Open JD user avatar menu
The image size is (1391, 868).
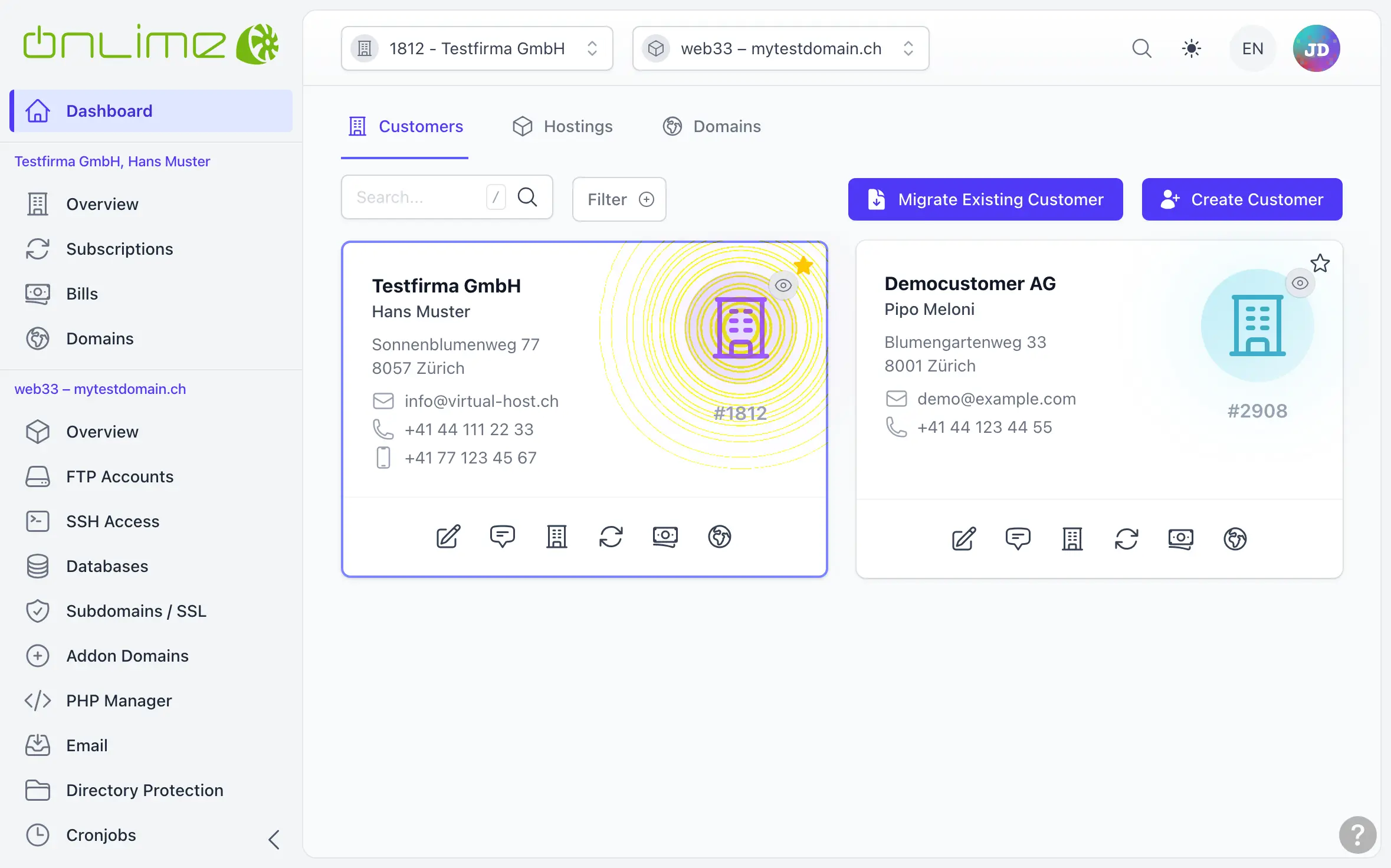coord(1317,48)
